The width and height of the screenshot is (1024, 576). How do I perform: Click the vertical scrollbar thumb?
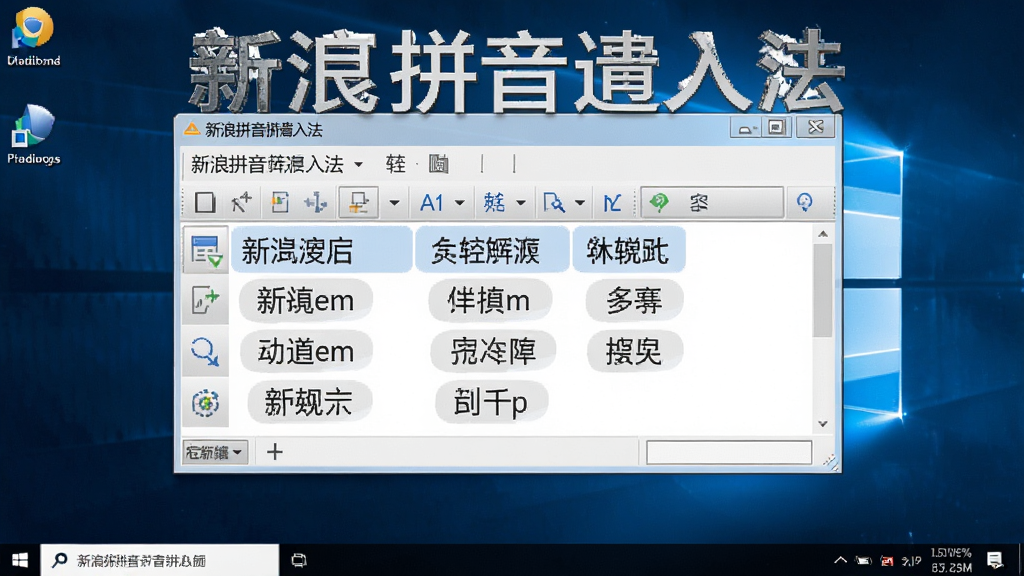click(823, 291)
